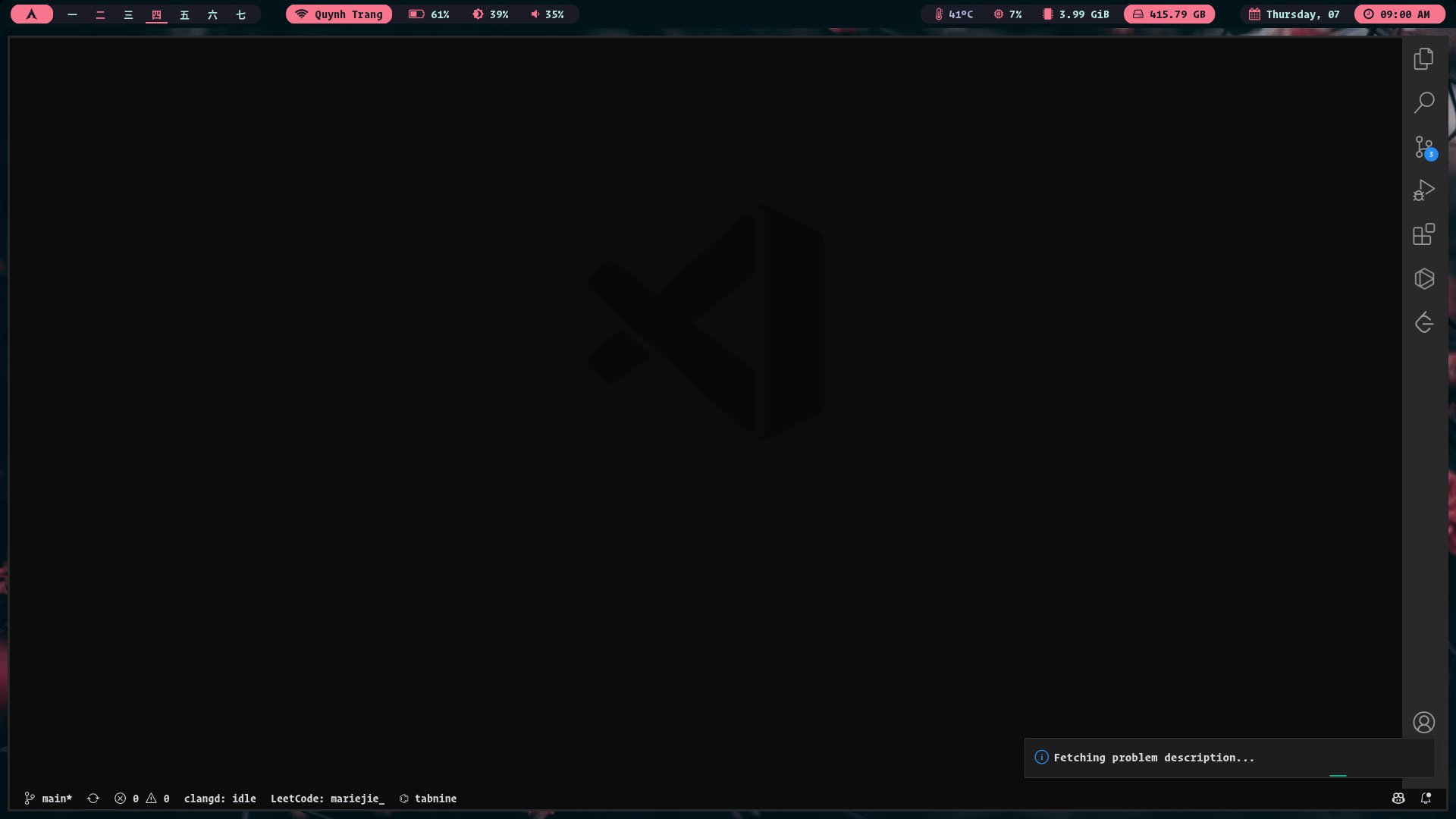The height and width of the screenshot is (819, 1456).
Task: Click the synchronize changes icon
Action: click(93, 799)
